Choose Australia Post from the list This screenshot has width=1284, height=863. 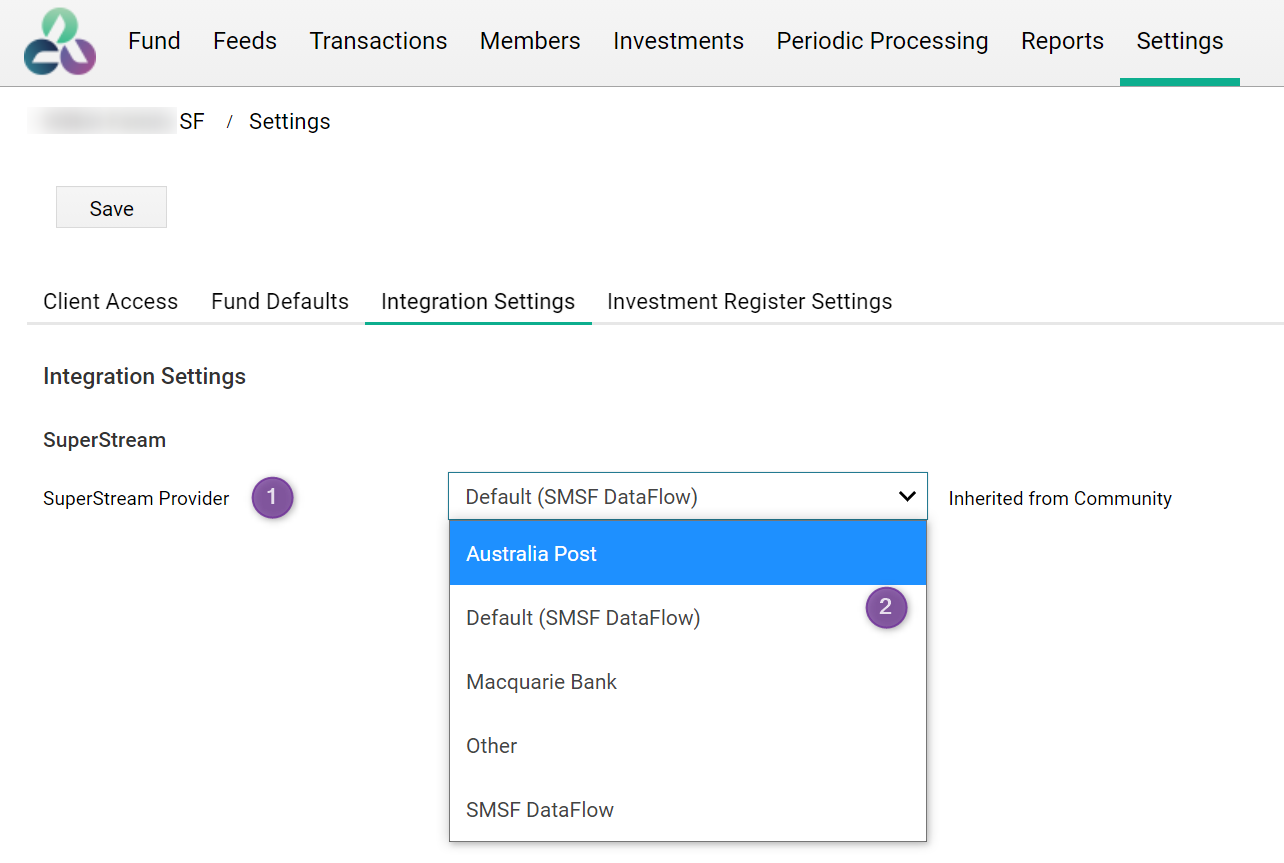point(688,553)
